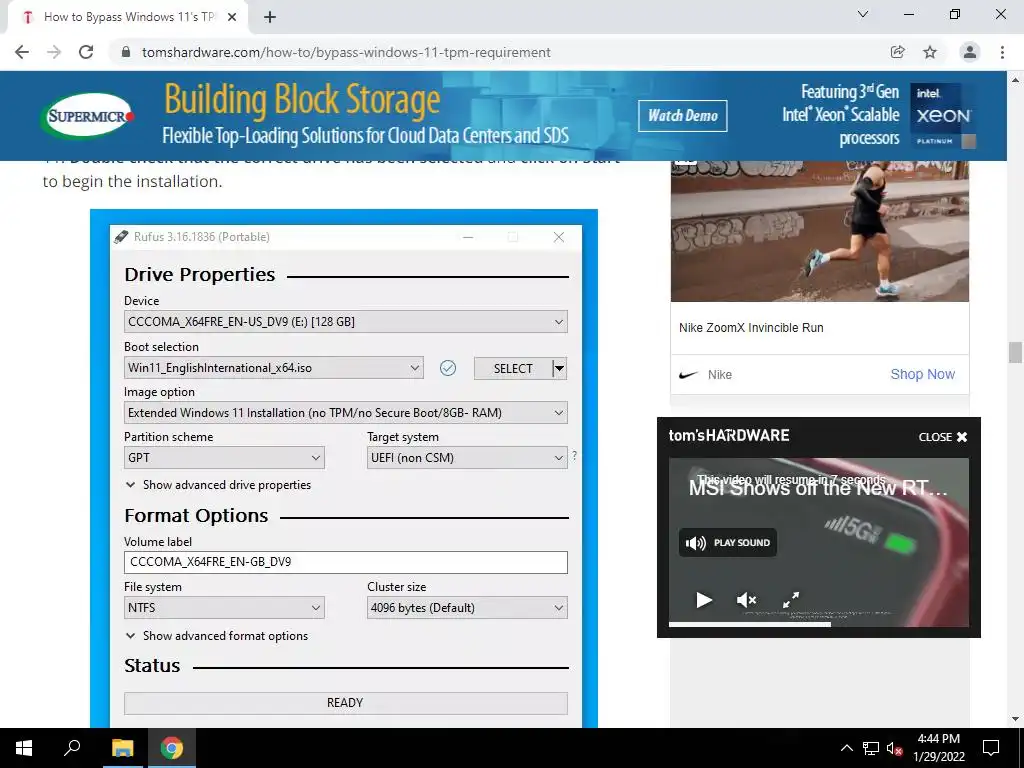Click the Volume label text field
Image resolution: width=1024 pixels, height=768 pixels.
point(345,562)
